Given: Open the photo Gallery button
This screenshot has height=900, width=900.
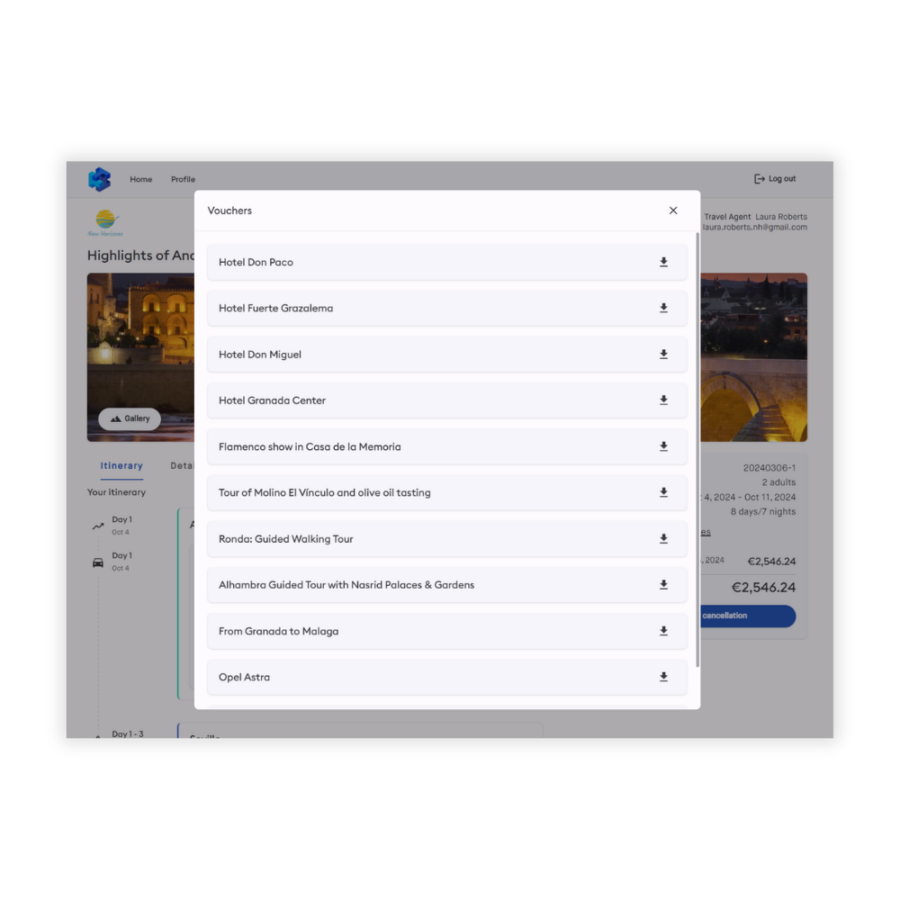Looking at the screenshot, I should (130, 418).
